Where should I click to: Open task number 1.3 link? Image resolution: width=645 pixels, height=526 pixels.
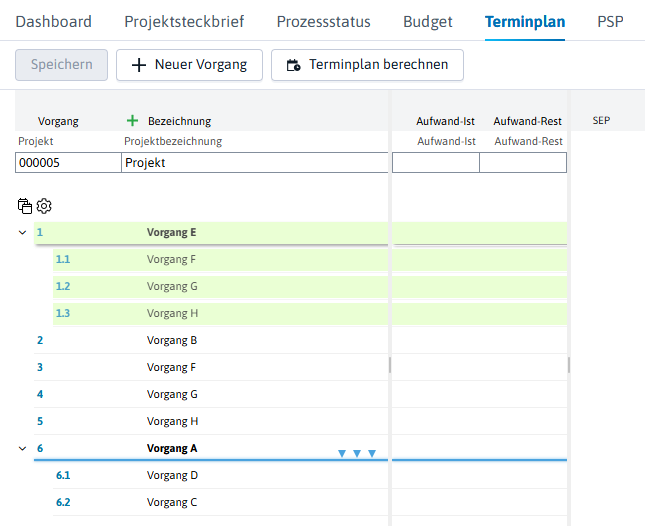pos(63,313)
